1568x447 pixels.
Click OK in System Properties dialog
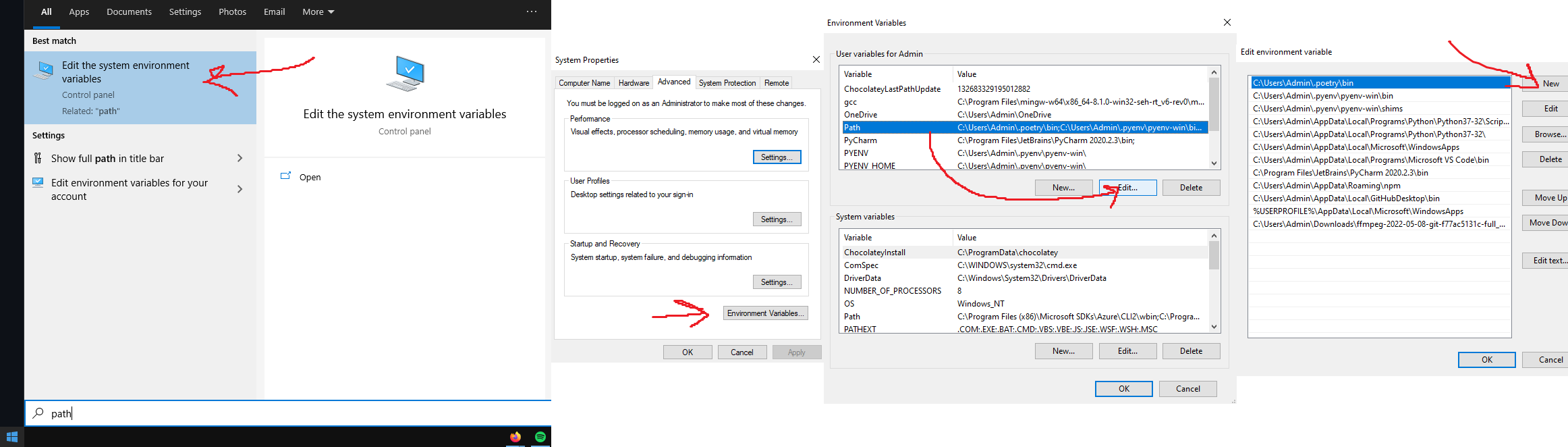tap(688, 352)
